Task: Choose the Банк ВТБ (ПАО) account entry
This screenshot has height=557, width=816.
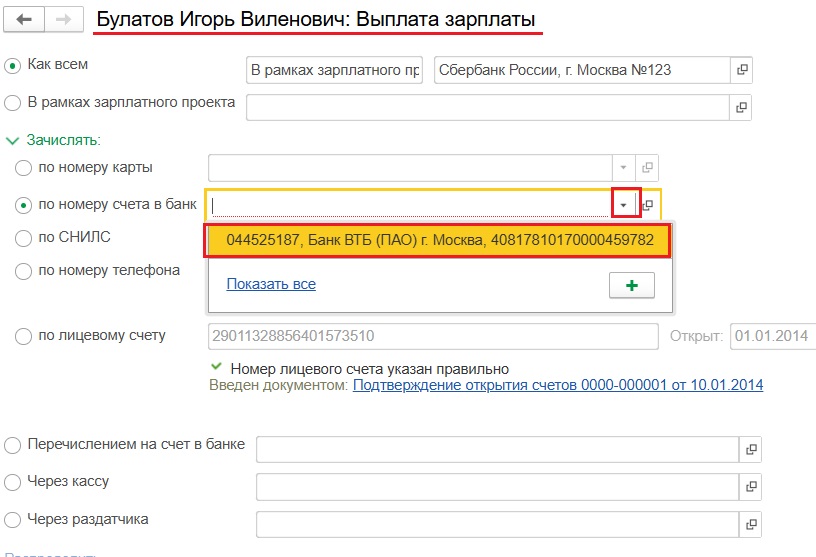Action: tap(439, 241)
